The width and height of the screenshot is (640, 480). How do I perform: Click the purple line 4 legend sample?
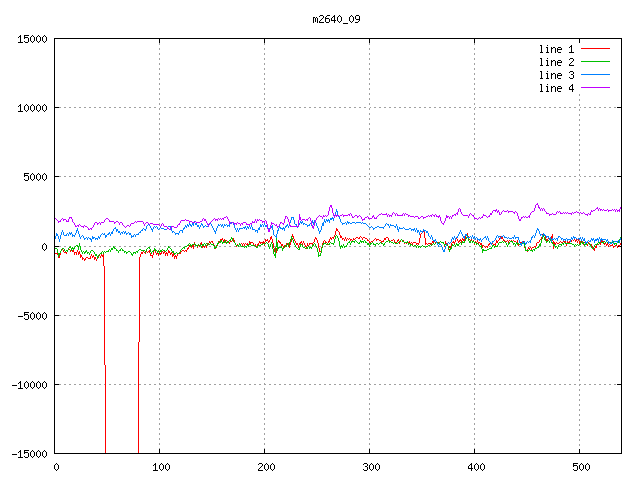click(x=595, y=88)
